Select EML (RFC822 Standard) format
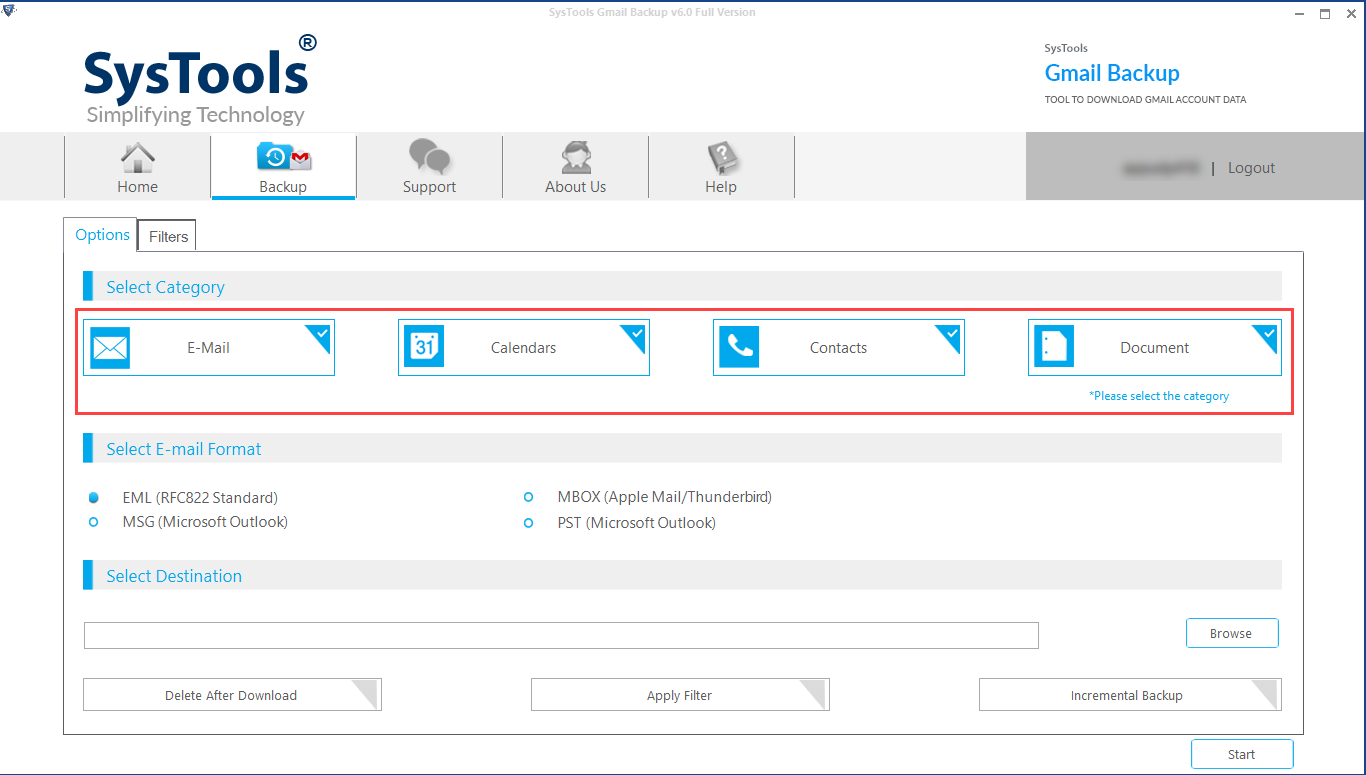The image size is (1366, 775). 94,497
